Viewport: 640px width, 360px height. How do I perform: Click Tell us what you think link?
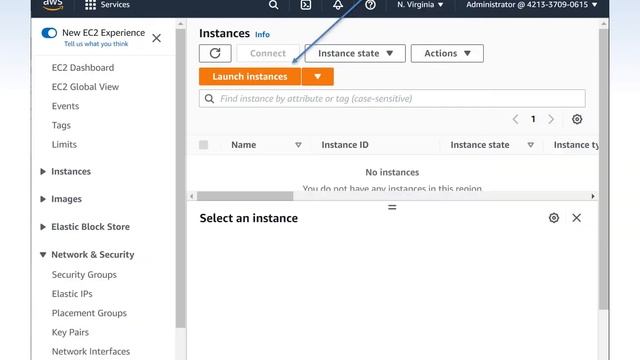pyautogui.click(x=96, y=44)
